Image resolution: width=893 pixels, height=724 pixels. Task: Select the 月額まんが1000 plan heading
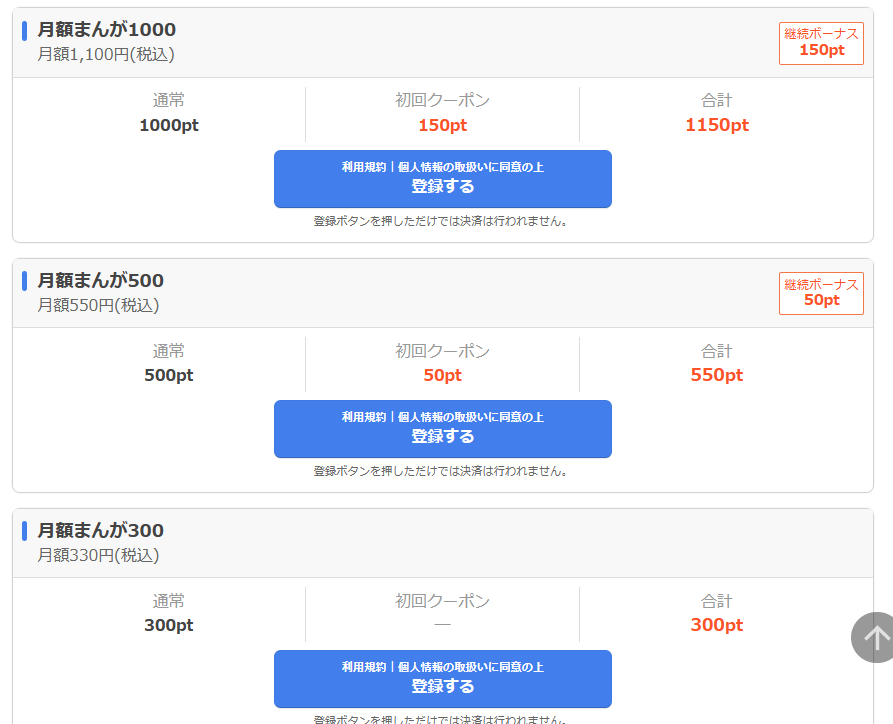(x=107, y=30)
